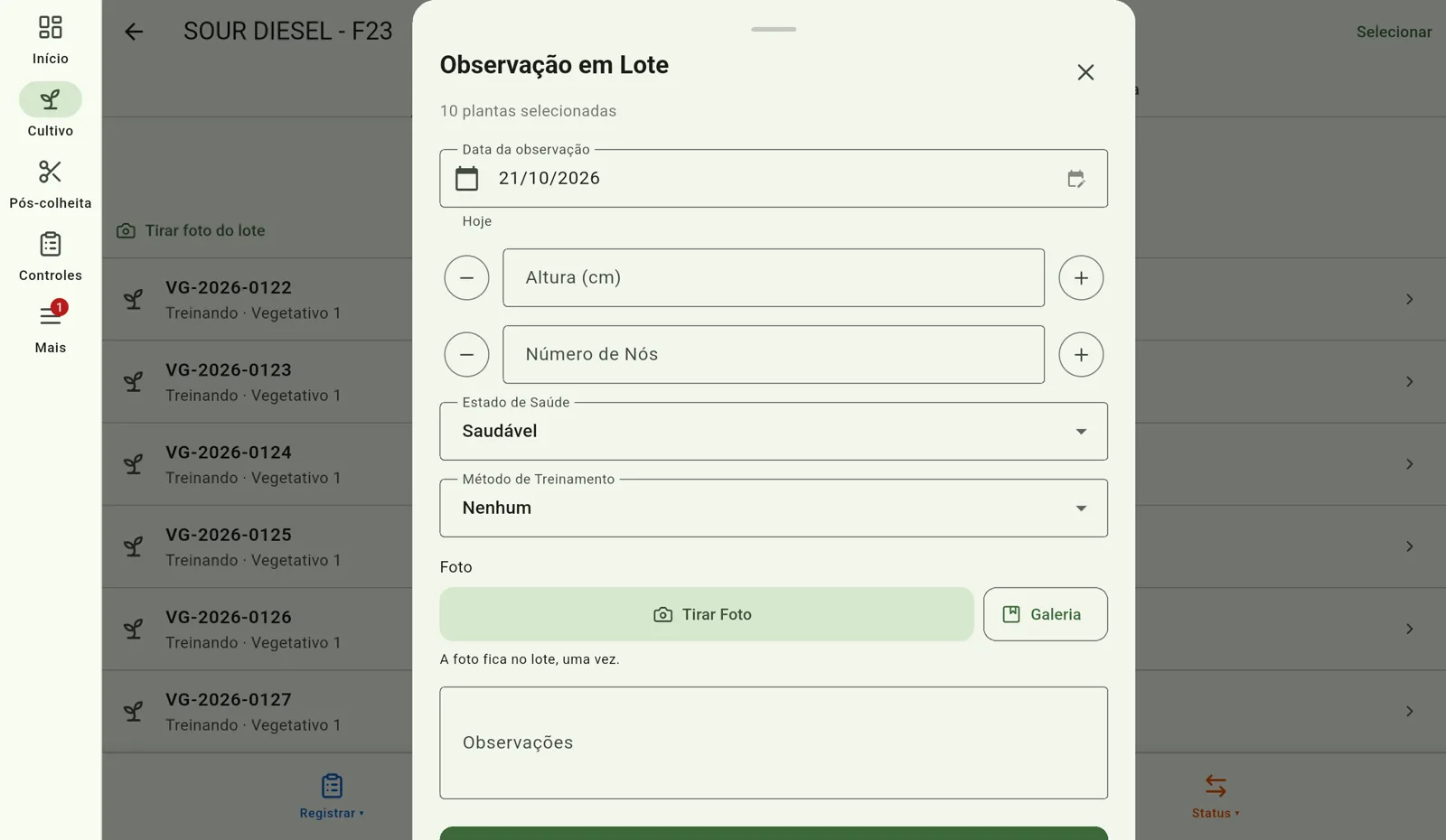Decrease Número de Nós with minus button
This screenshot has height=840, width=1446.
(466, 354)
